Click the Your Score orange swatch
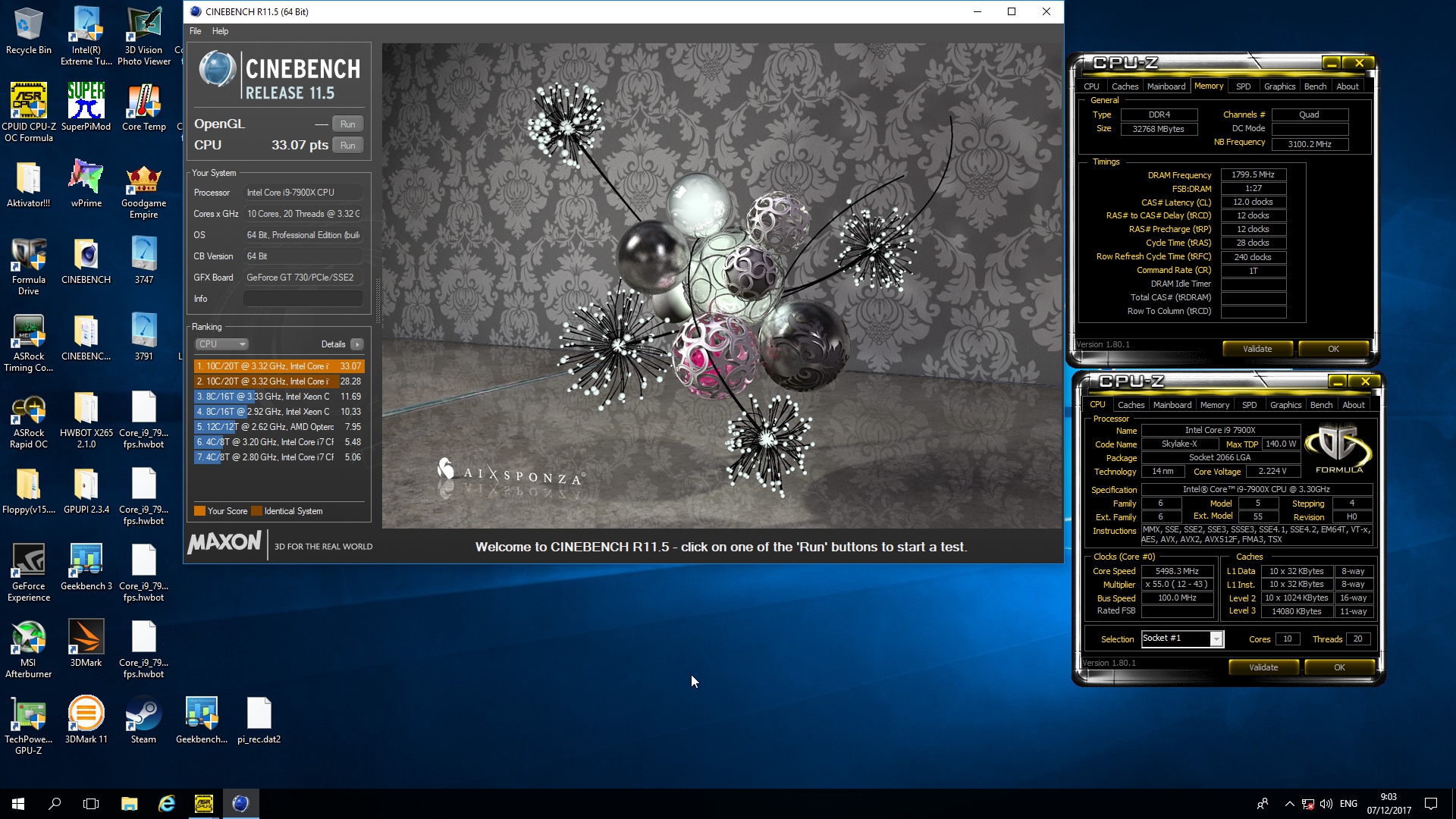Viewport: 1456px width, 819px height. coord(199,511)
